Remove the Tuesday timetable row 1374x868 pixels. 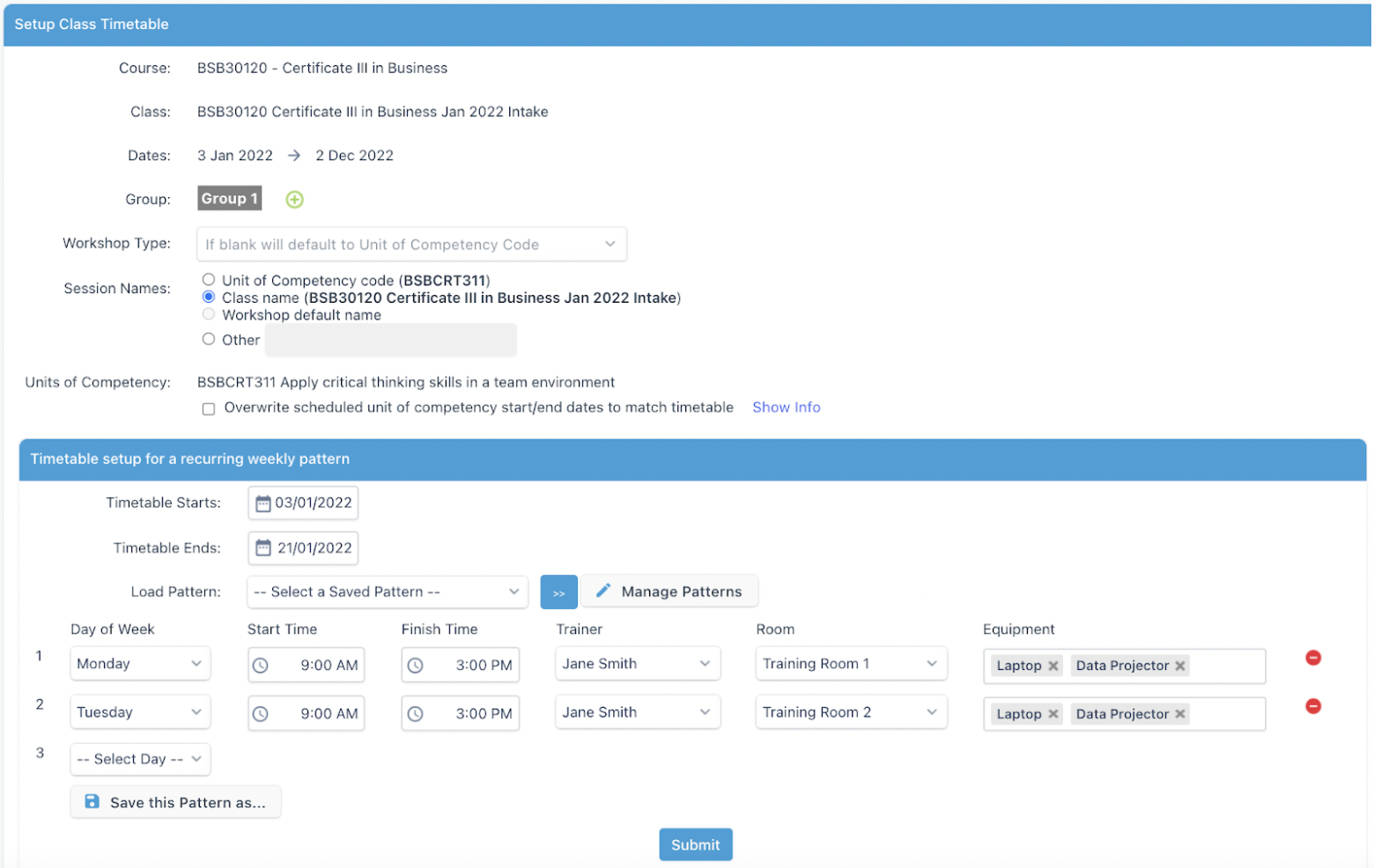(1312, 706)
